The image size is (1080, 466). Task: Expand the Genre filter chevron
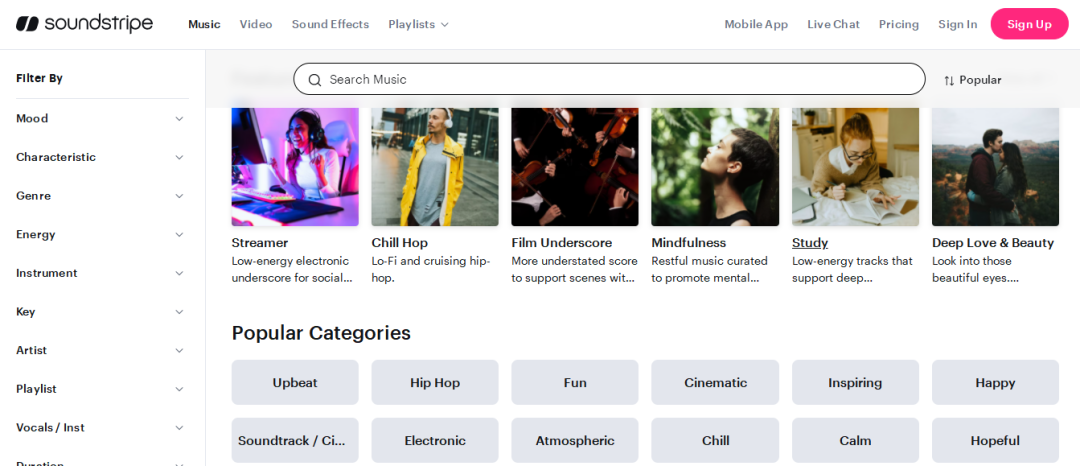(179, 196)
